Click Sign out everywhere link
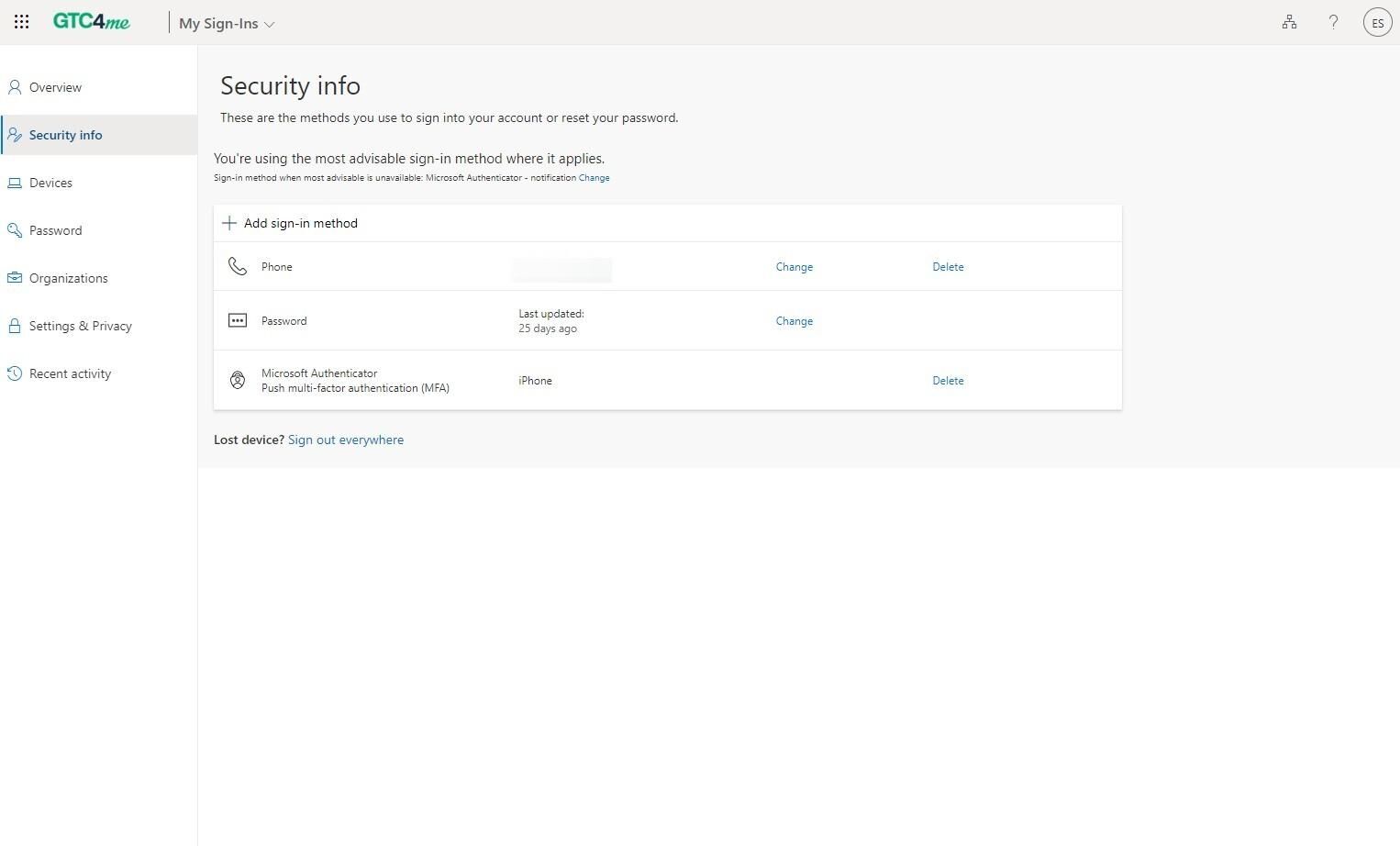The width and height of the screenshot is (1400, 846). click(x=345, y=440)
